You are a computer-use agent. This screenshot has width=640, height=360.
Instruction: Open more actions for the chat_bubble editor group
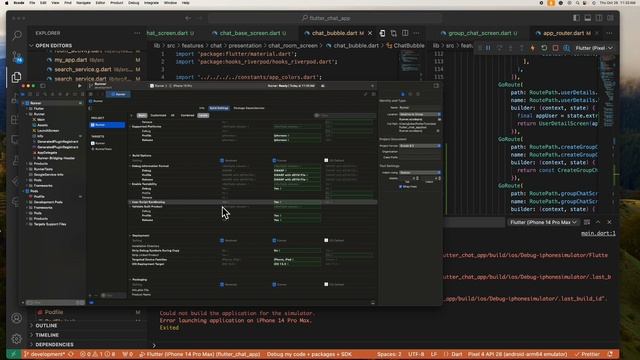tap(416, 33)
